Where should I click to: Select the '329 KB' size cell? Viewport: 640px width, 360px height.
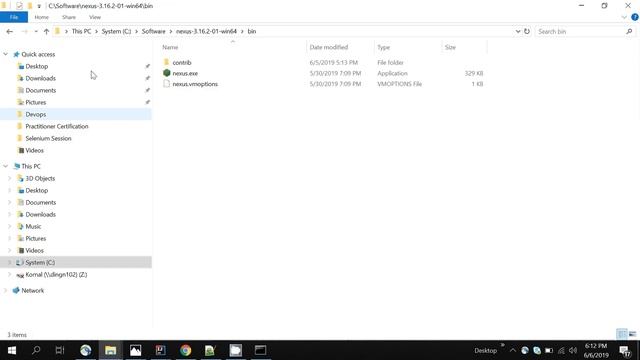click(x=473, y=73)
